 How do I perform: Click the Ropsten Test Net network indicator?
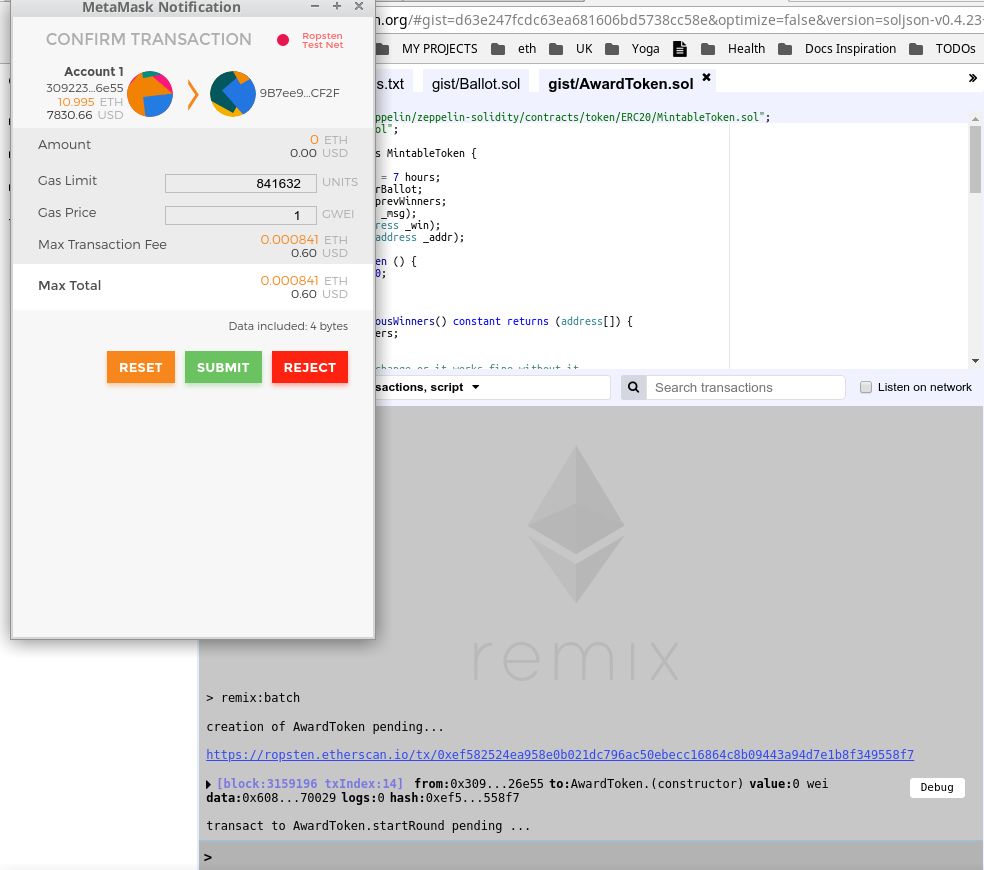point(311,40)
